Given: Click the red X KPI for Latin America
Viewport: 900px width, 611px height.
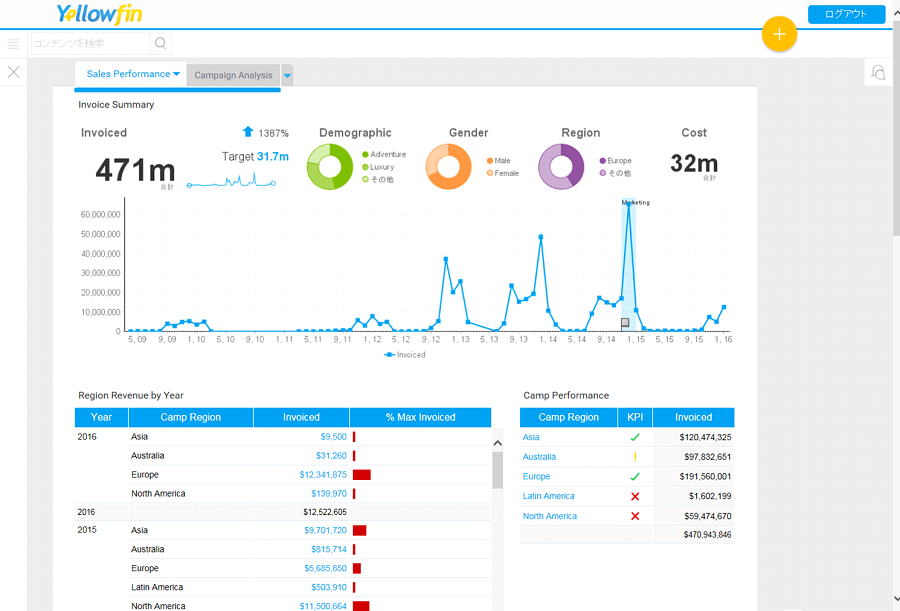Looking at the screenshot, I should coord(635,496).
